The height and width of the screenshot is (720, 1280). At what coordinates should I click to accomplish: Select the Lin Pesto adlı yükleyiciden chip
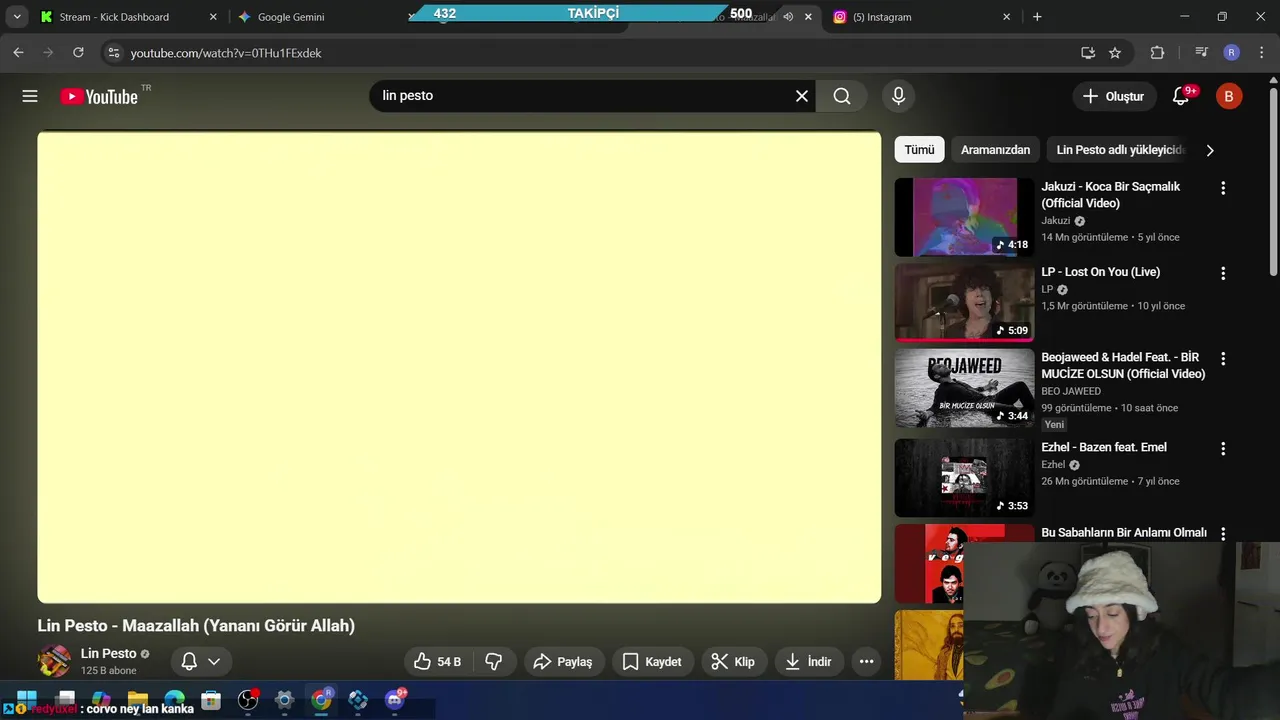tap(1119, 150)
